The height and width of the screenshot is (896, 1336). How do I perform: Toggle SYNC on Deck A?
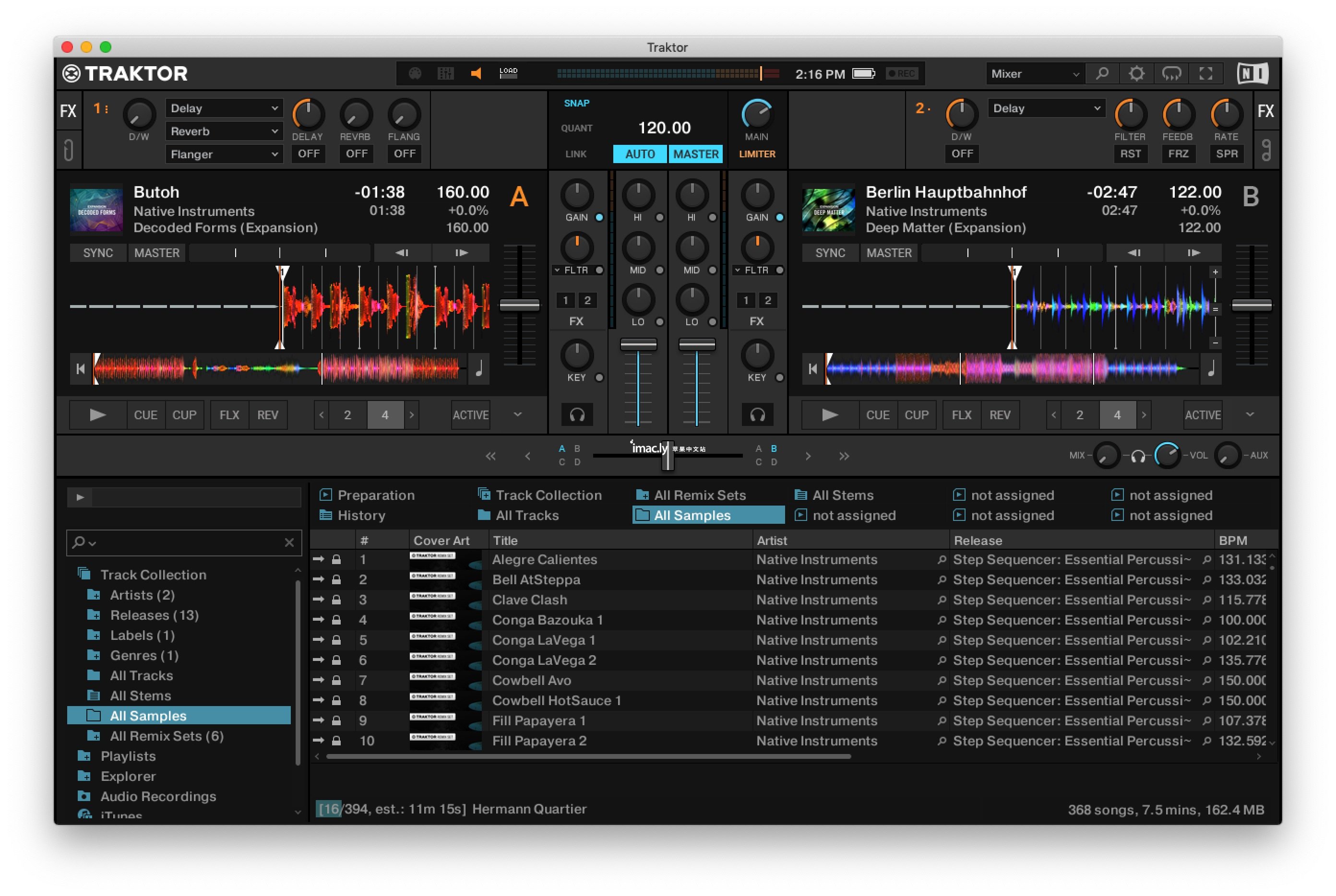coord(98,253)
